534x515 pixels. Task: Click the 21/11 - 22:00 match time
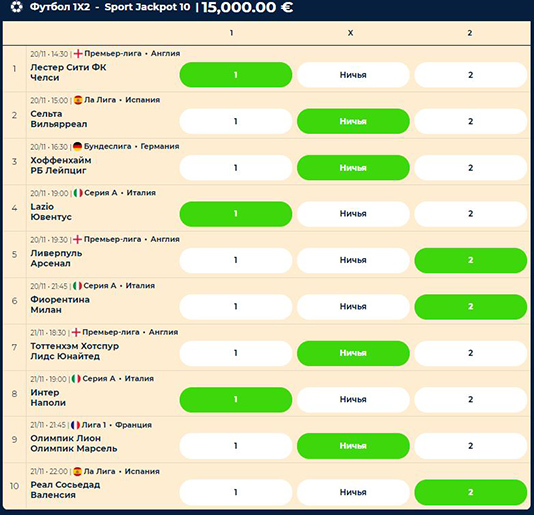coord(49,472)
